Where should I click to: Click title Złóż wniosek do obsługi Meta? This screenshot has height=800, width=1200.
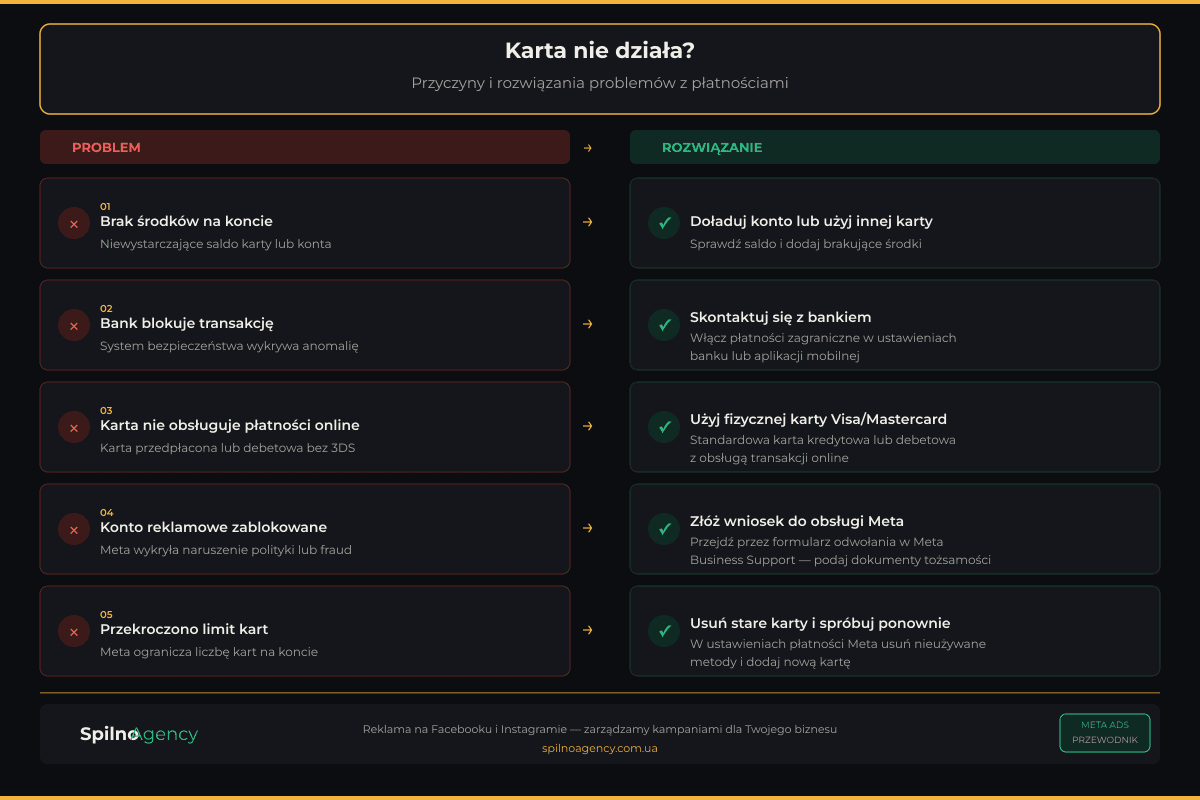click(x=797, y=521)
